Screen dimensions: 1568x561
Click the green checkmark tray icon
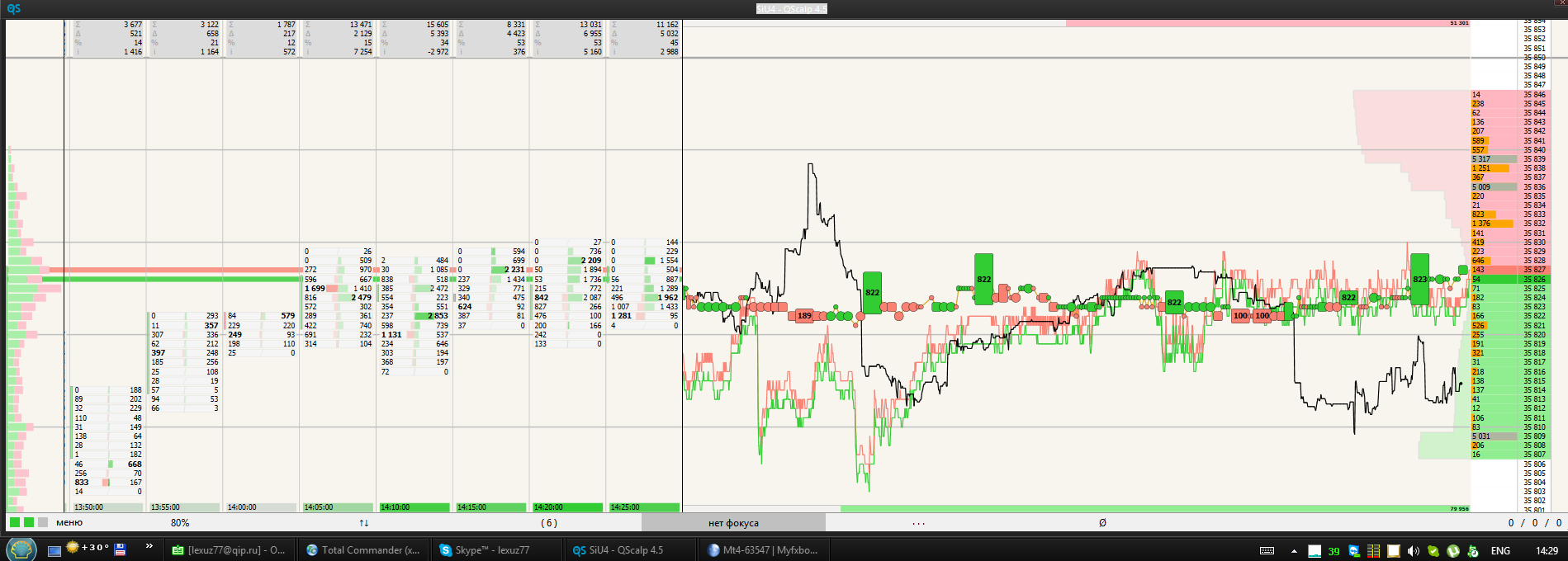pos(1433,551)
